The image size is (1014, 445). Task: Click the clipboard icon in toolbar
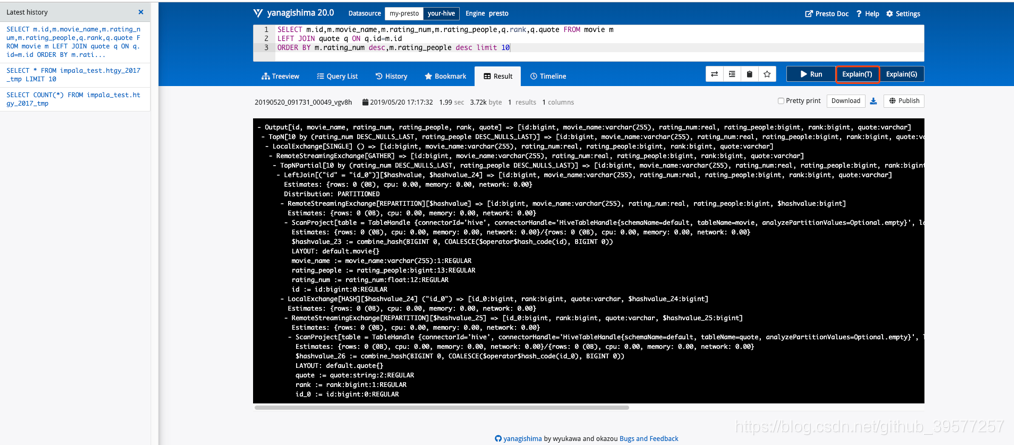click(x=749, y=74)
